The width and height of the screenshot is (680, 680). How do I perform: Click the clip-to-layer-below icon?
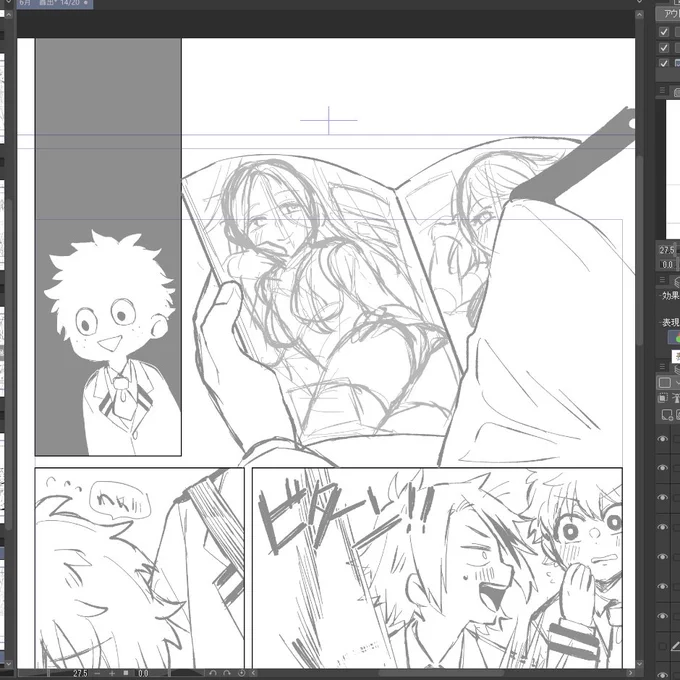(663, 397)
